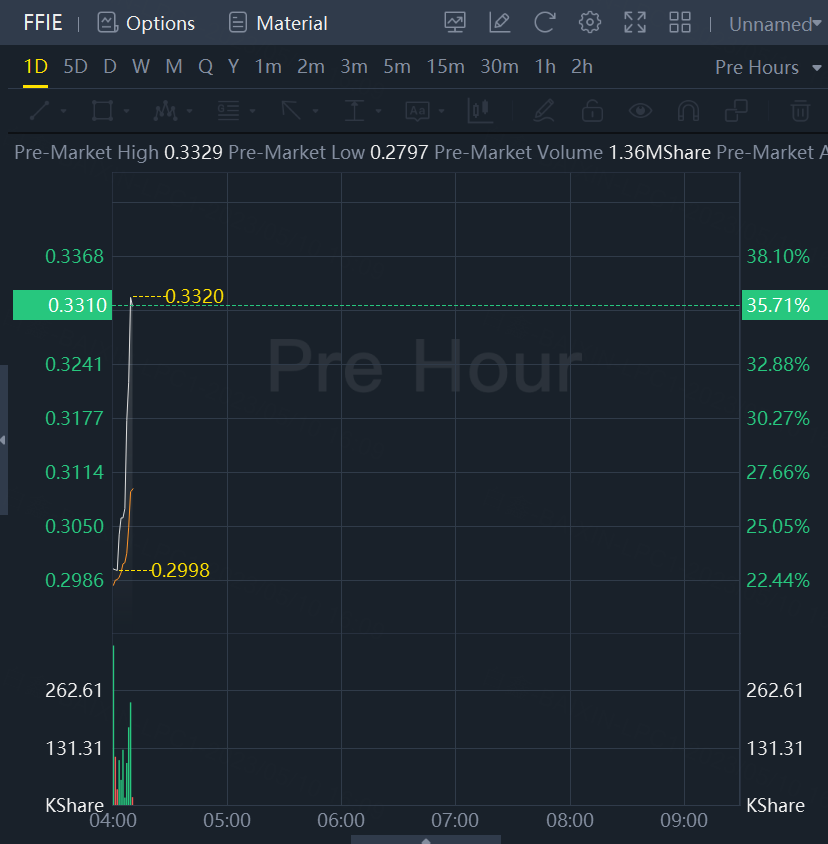
Task: Click the trash icon to delete drawings
Action: point(800,110)
